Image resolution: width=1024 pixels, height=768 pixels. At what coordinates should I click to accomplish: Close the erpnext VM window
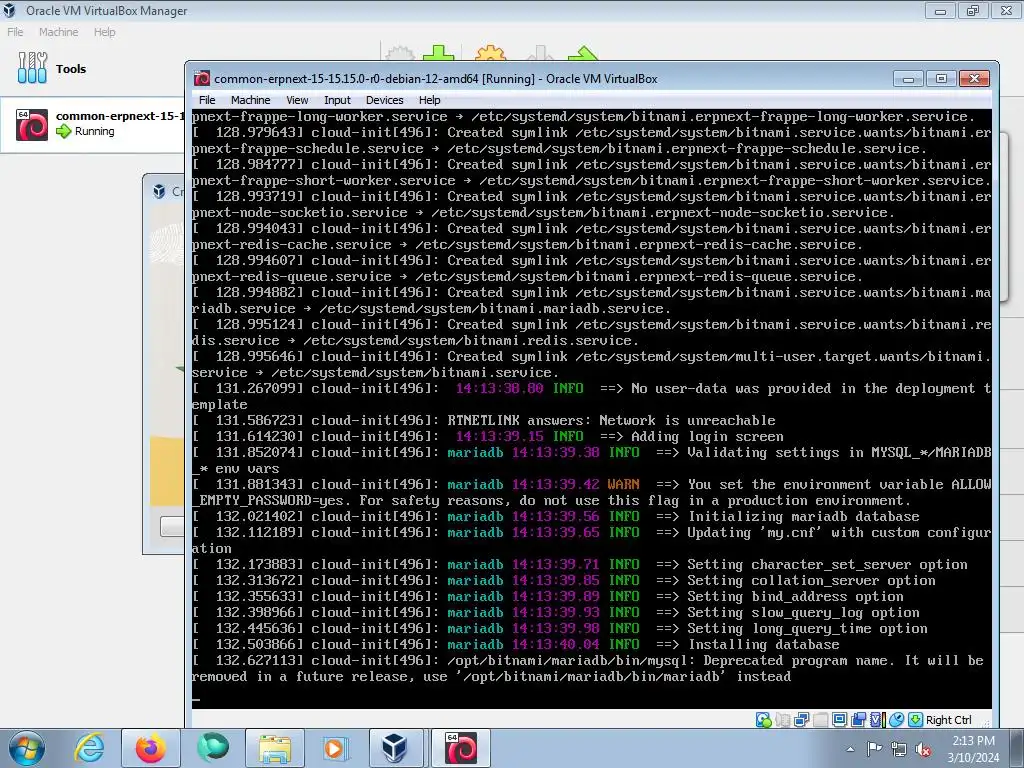pos(974,78)
